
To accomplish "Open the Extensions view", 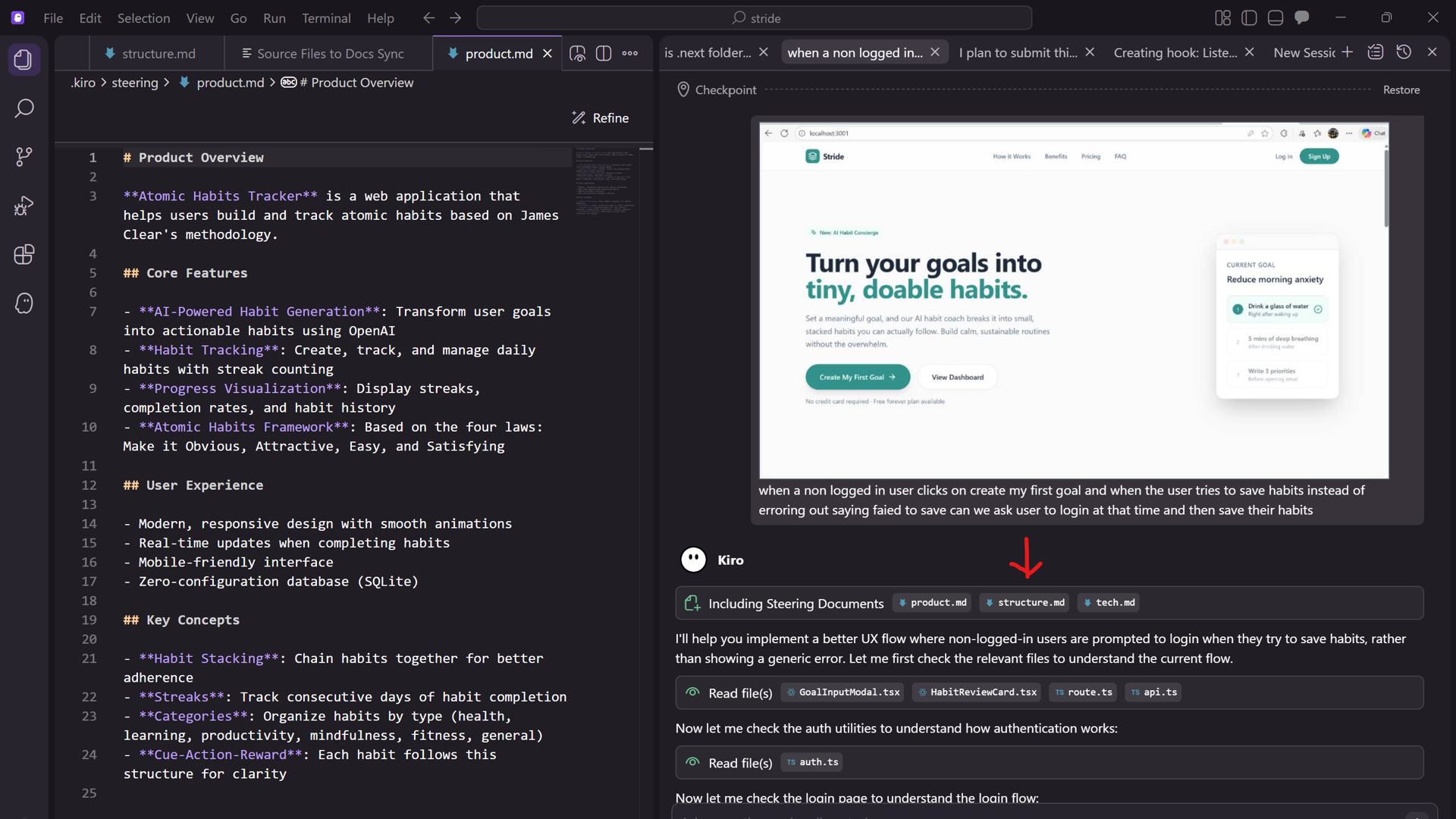I will click(x=24, y=254).
